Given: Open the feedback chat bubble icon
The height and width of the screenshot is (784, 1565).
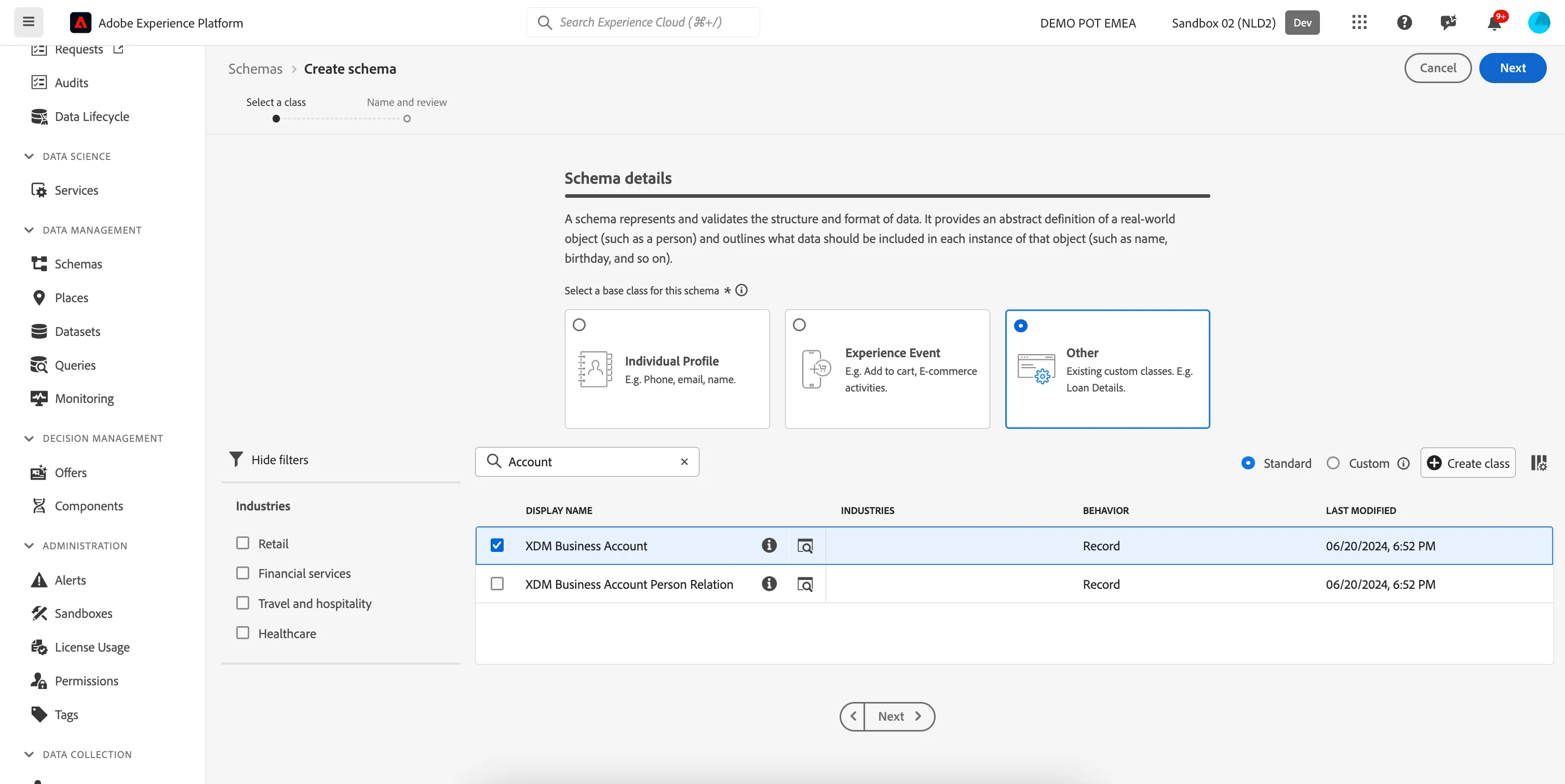Looking at the screenshot, I should (x=1448, y=22).
